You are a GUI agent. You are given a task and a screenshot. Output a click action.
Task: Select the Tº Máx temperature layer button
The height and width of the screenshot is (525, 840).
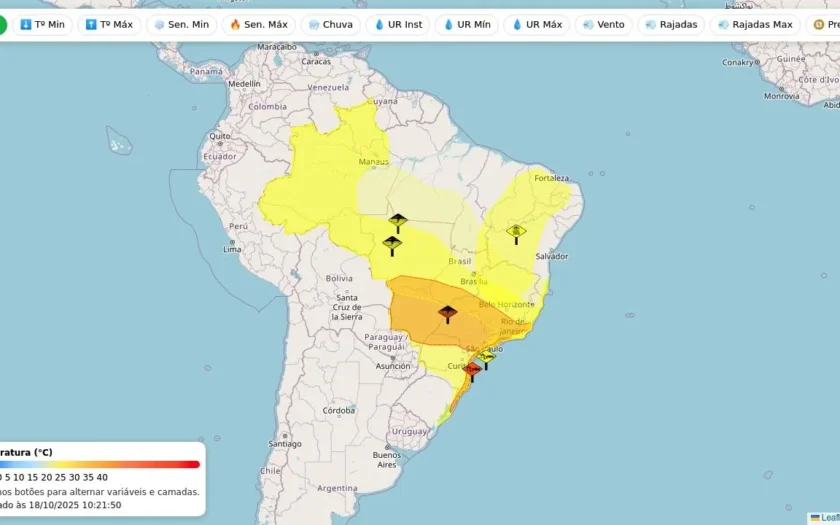click(x=109, y=25)
